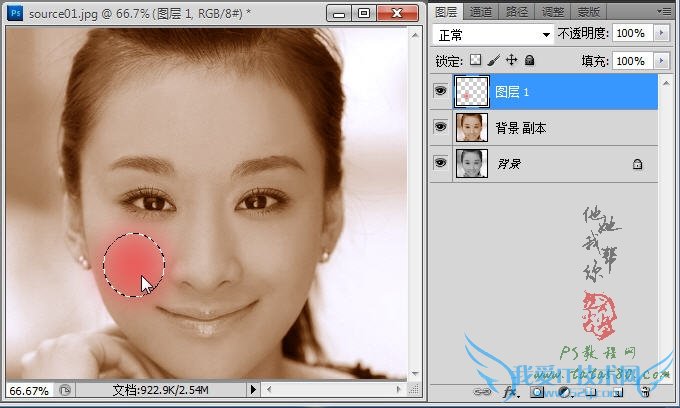Image resolution: width=680 pixels, height=408 pixels.
Task: Minimize the source01.jpg document window
Action: pyautogui.click(x=340, y=13)
